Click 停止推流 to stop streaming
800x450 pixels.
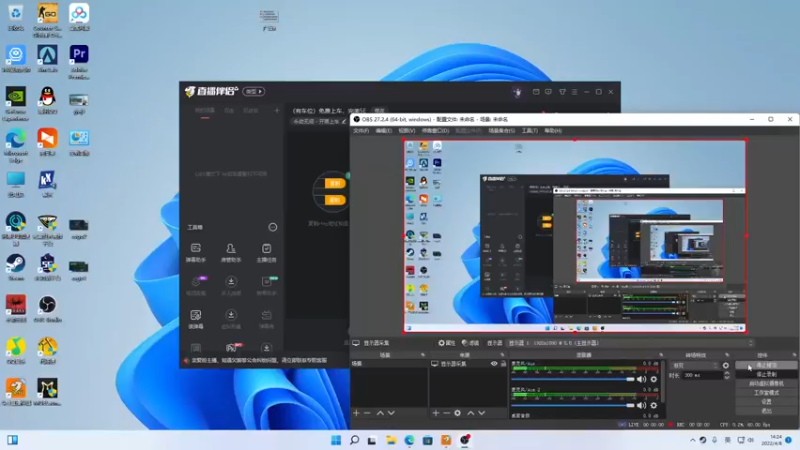click(766, 365)
